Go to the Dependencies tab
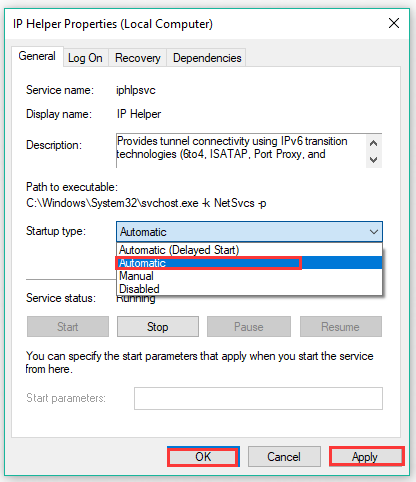The image size is (416, 482). (x=207, y=58)
